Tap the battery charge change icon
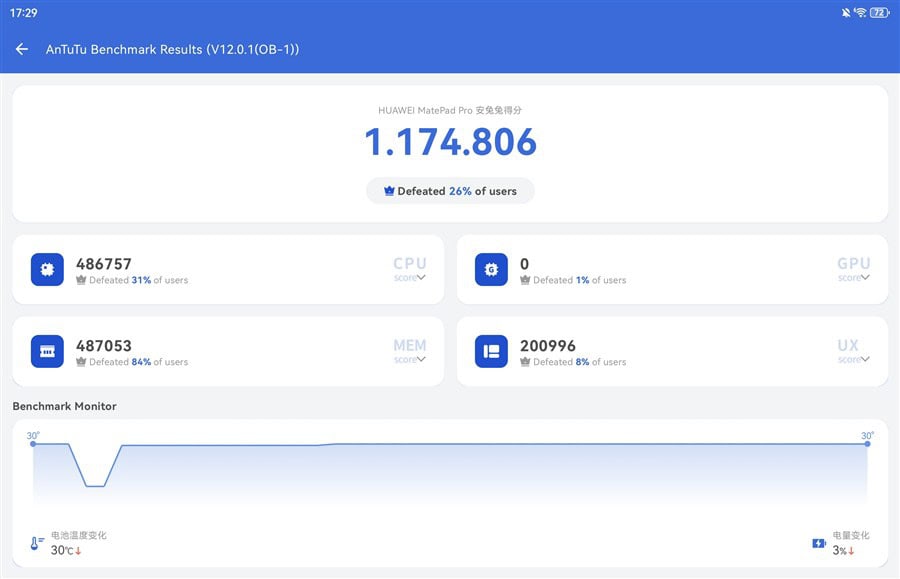The image size is (900, 579). tap(819, 543)
